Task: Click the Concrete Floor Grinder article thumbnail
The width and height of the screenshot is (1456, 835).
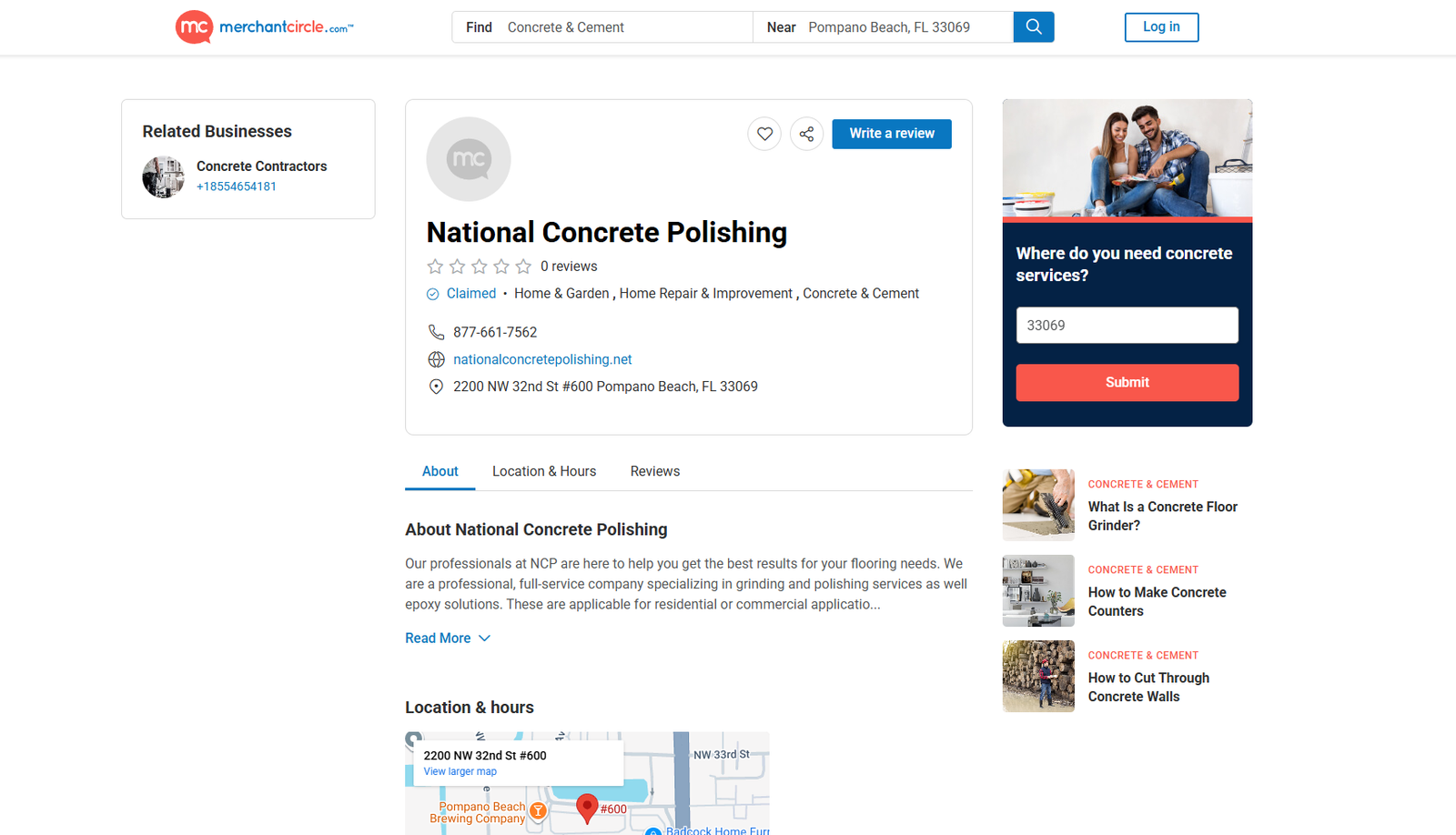Action: [x=1038, y=505]
